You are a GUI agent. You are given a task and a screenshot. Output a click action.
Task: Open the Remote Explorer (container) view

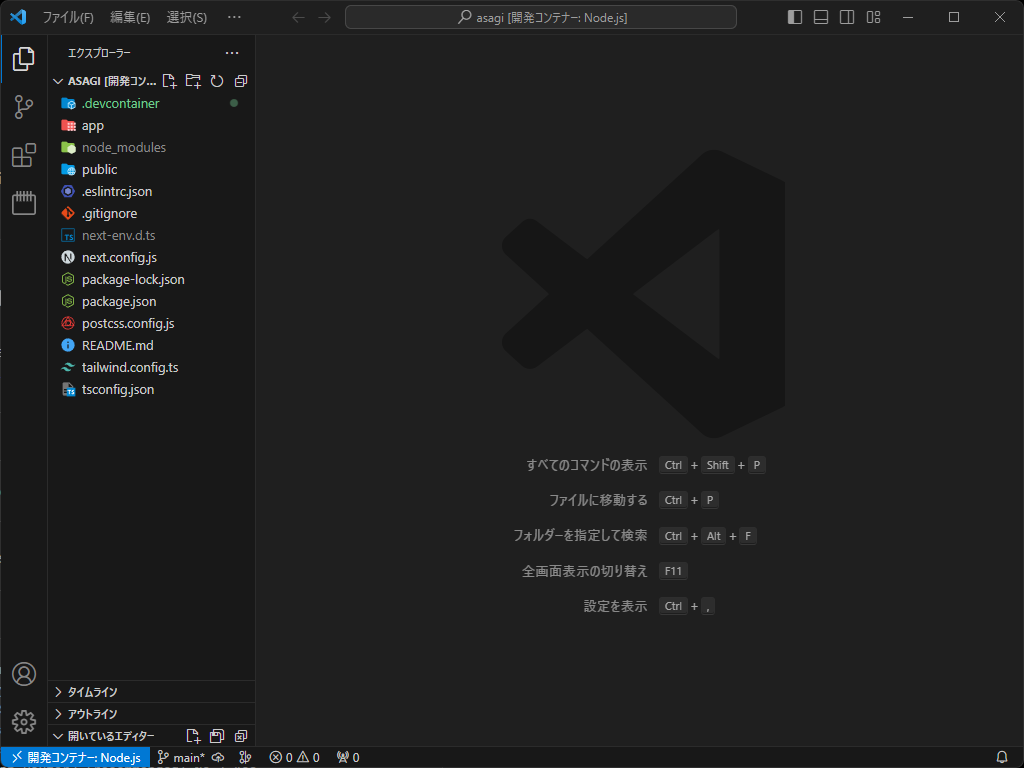(x=24, y=202)
